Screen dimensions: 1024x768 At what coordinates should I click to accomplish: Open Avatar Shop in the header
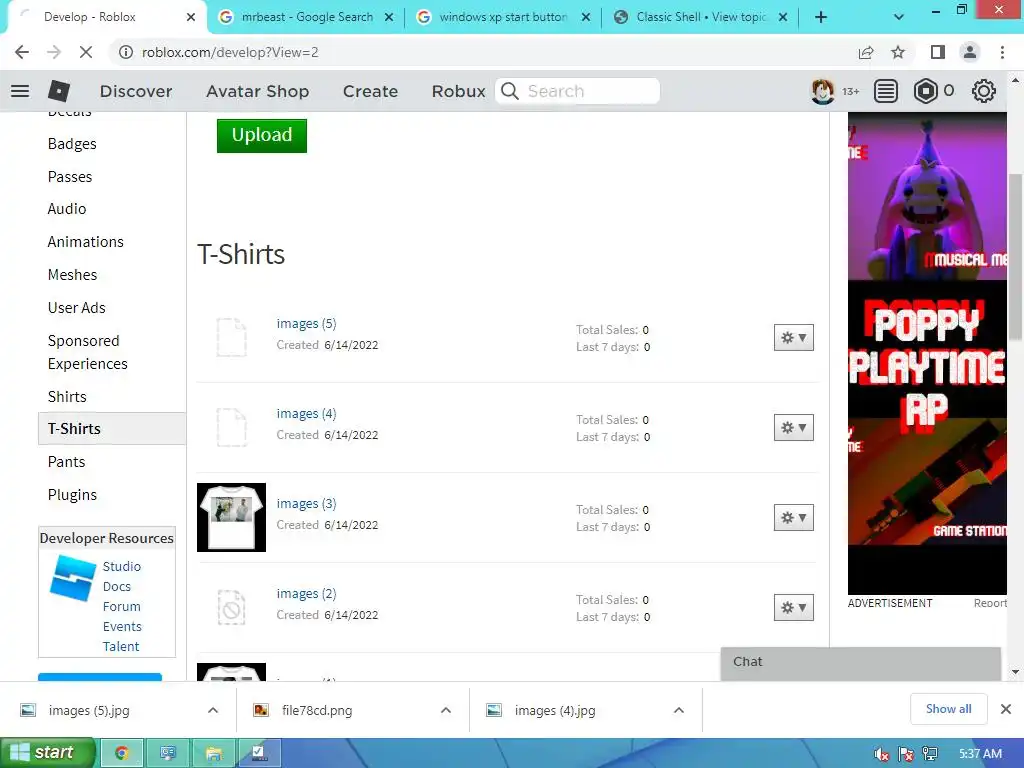257,91
